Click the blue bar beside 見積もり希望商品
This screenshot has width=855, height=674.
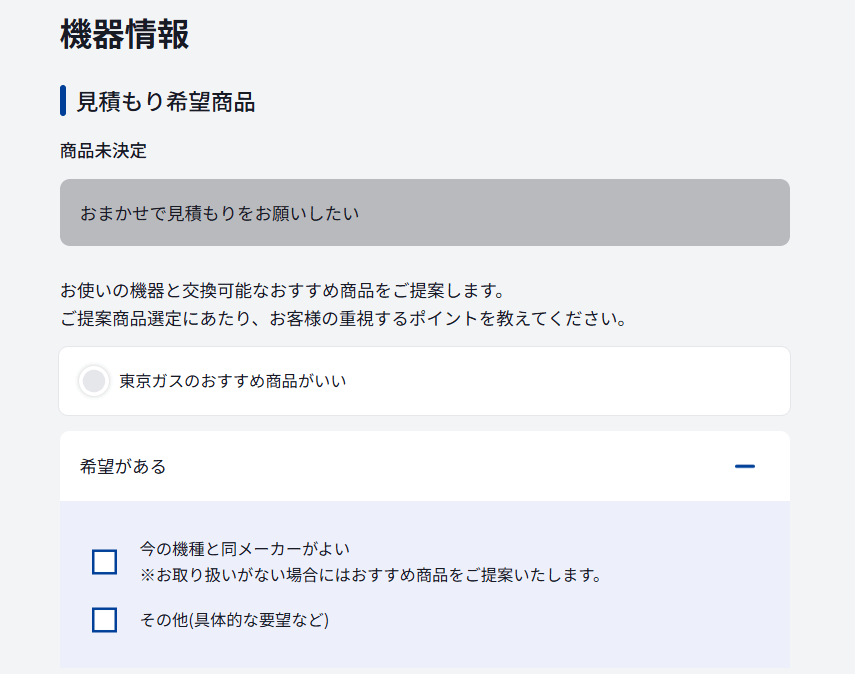point(63,101)
